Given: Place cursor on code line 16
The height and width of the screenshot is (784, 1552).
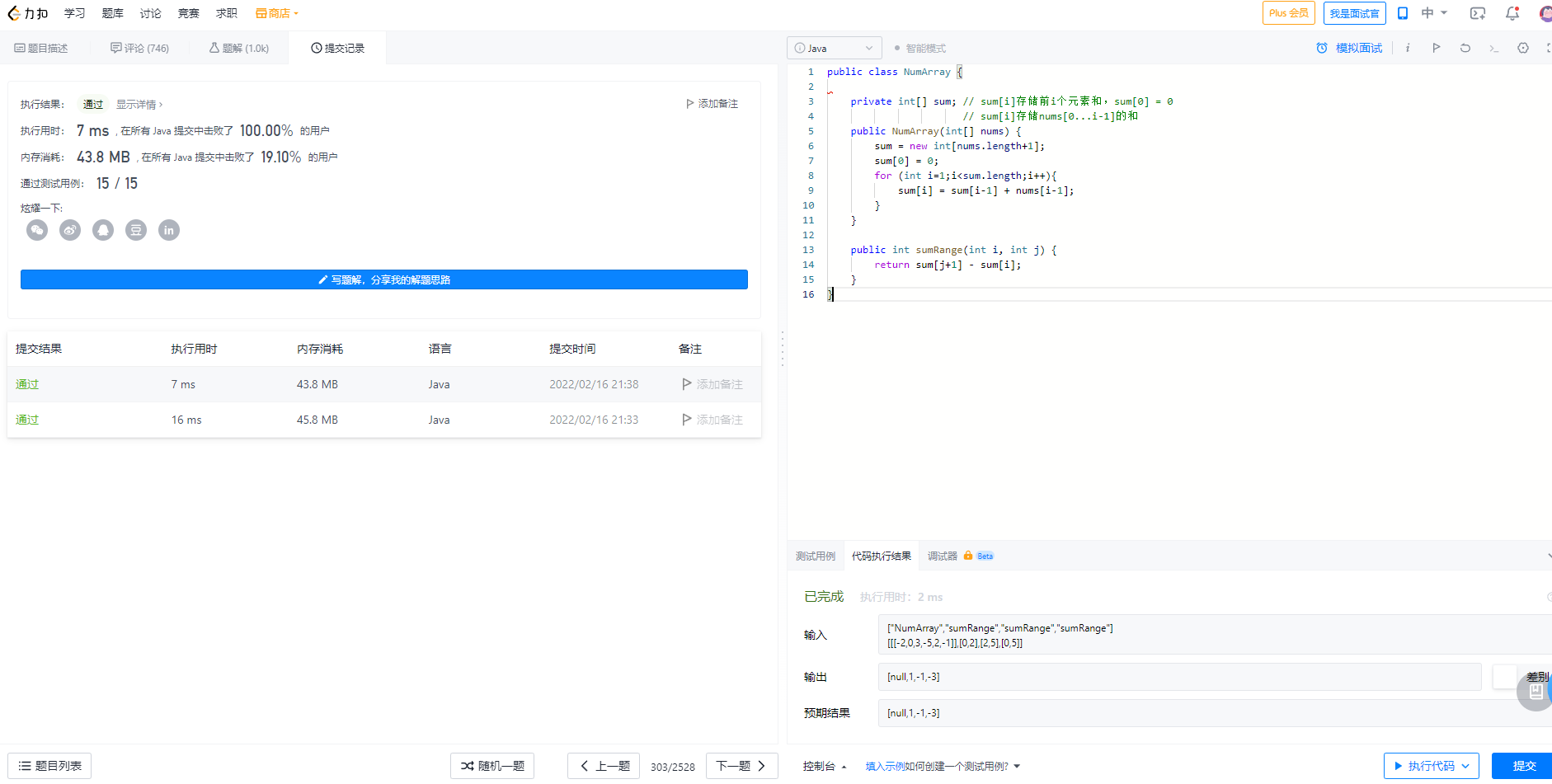Looking at the screenshot, I should [x=1188, y=294].
